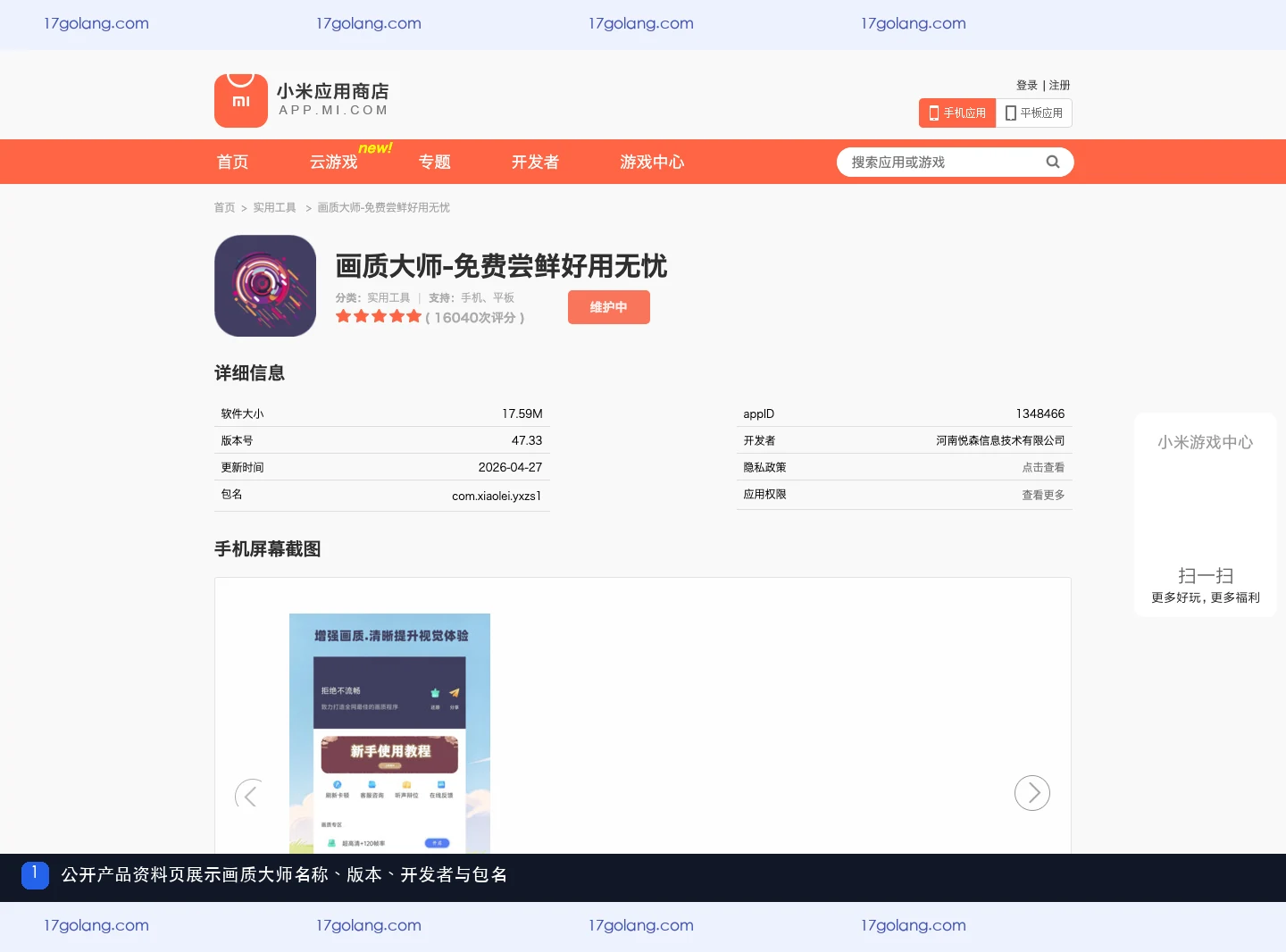This screenshot has height=952, width=1286.
Task: Click the 手机屏幕截图 section heading
Action: coord(267,549)
